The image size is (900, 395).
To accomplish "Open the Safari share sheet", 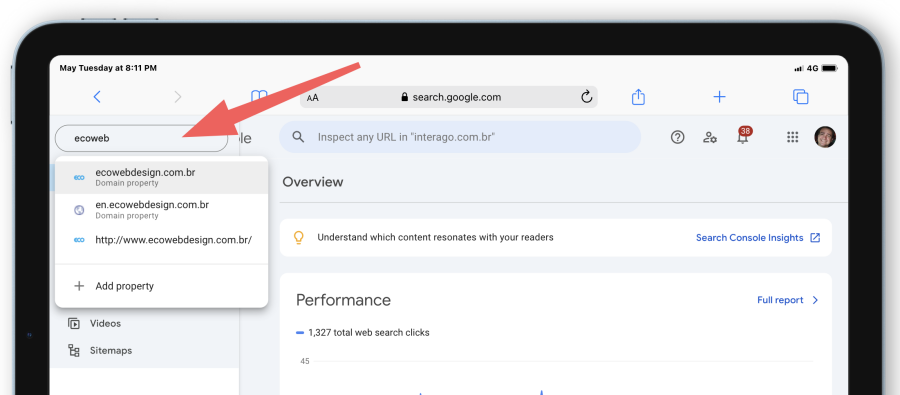I will (638, 96).
